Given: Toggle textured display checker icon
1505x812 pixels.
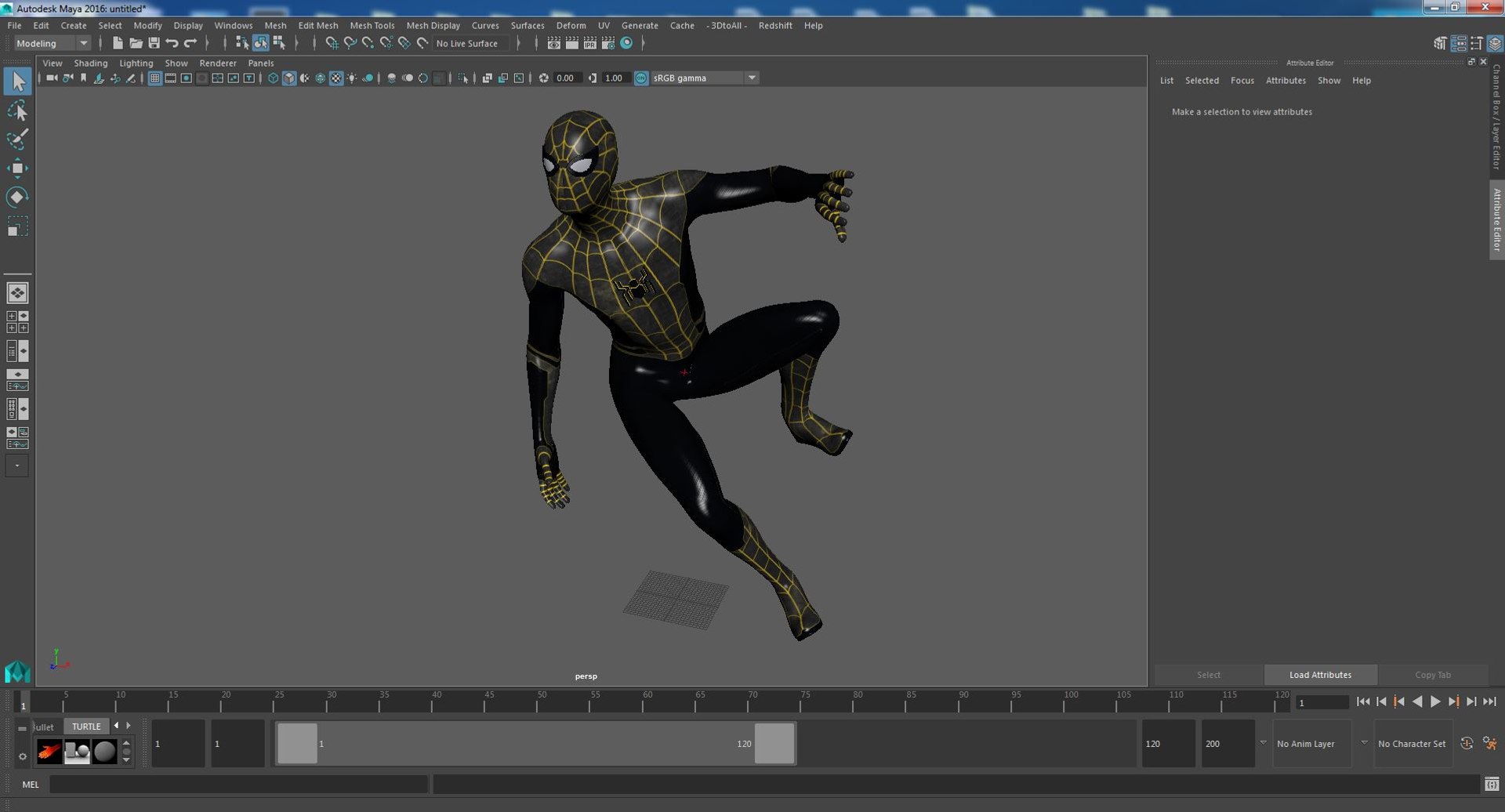Looking at the screenshot, I should 336,78.
